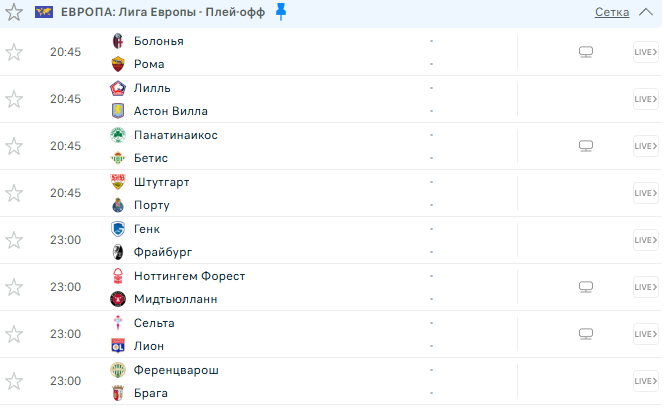Click TV icon for Panathinaikos–Betis match

(586, 146)
